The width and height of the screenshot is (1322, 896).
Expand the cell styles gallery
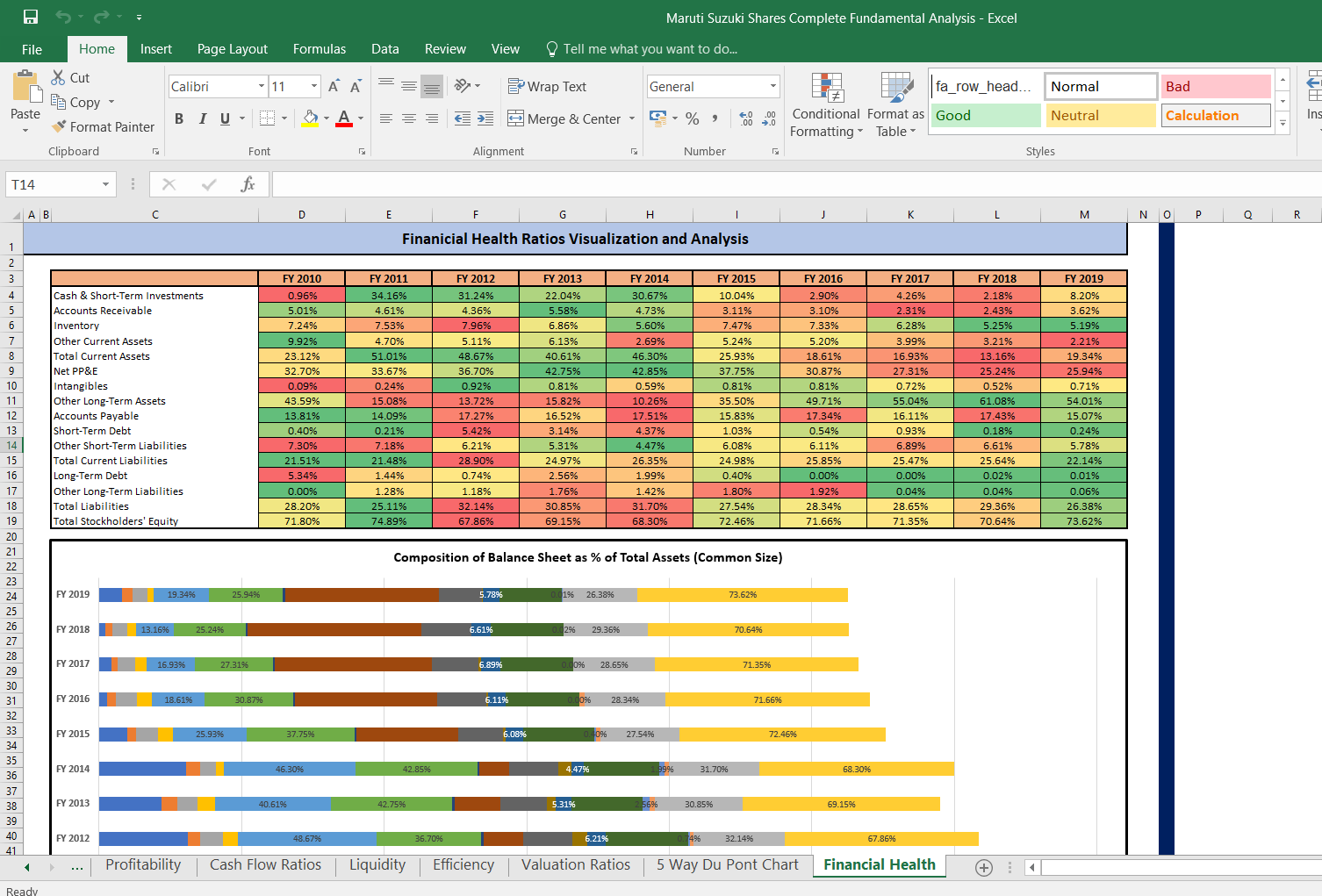coord(1282,123)
